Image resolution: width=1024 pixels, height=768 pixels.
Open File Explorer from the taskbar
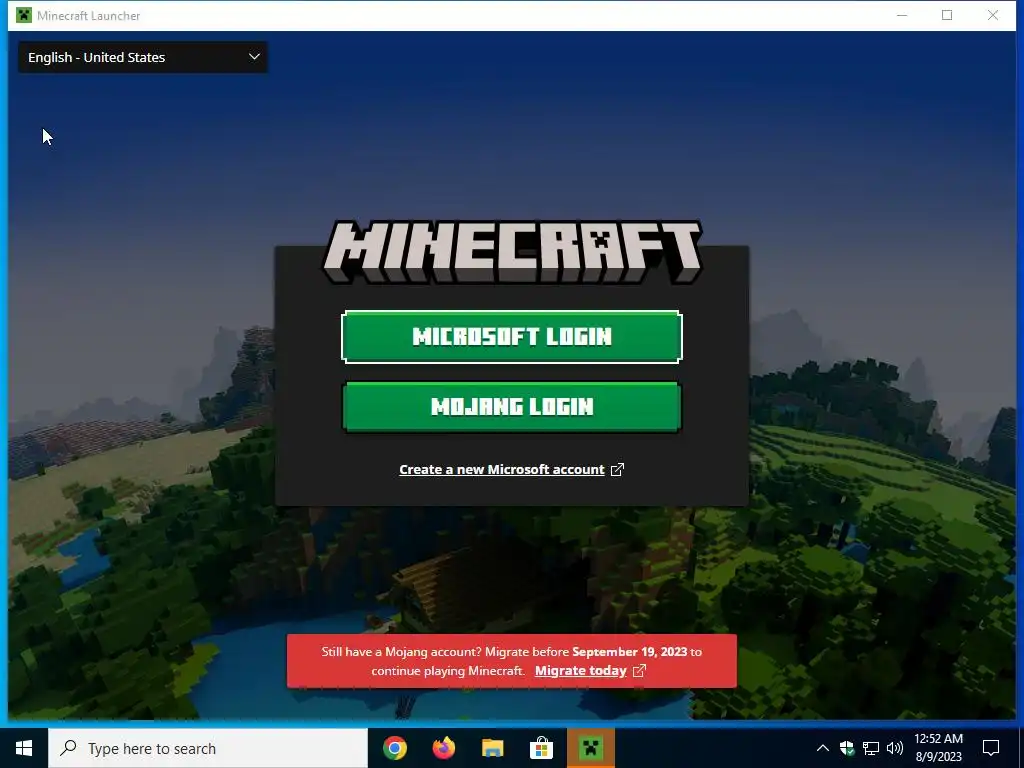(x=492, y=748)
